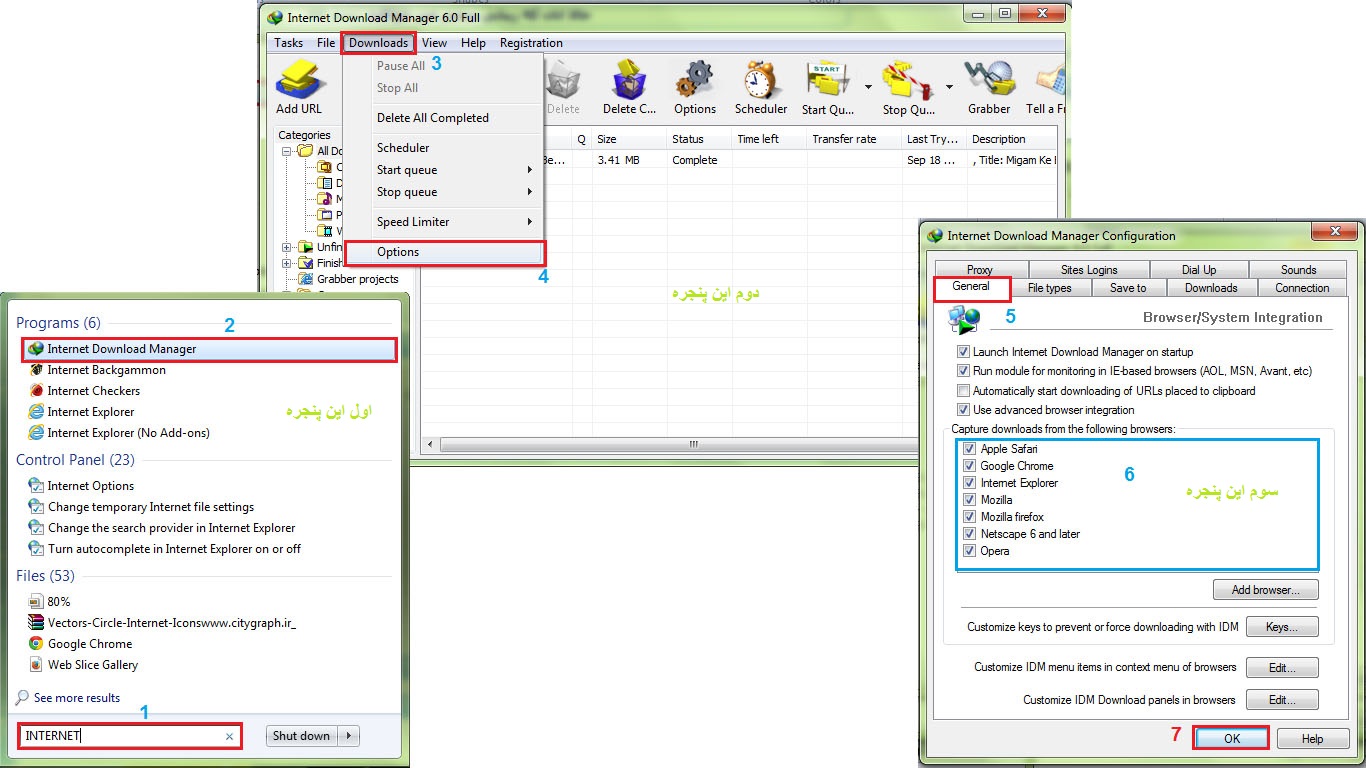Uncheck Netscape 6 and later checkbox
This screenshot has width=1366, height=768.
pos(969,534)
